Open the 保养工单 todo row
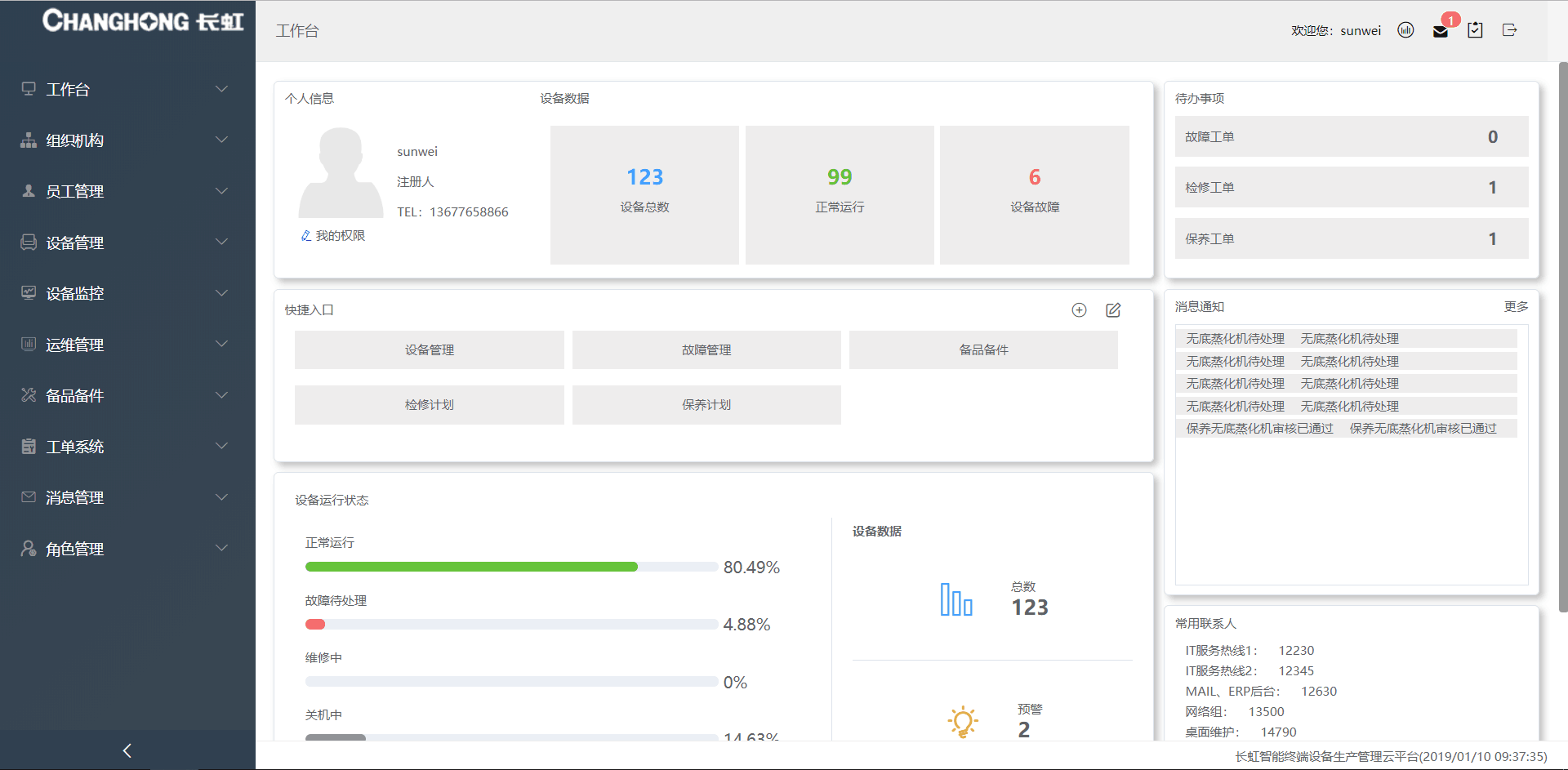Viewport: 1568px width, 770px height. point(1352,238)
